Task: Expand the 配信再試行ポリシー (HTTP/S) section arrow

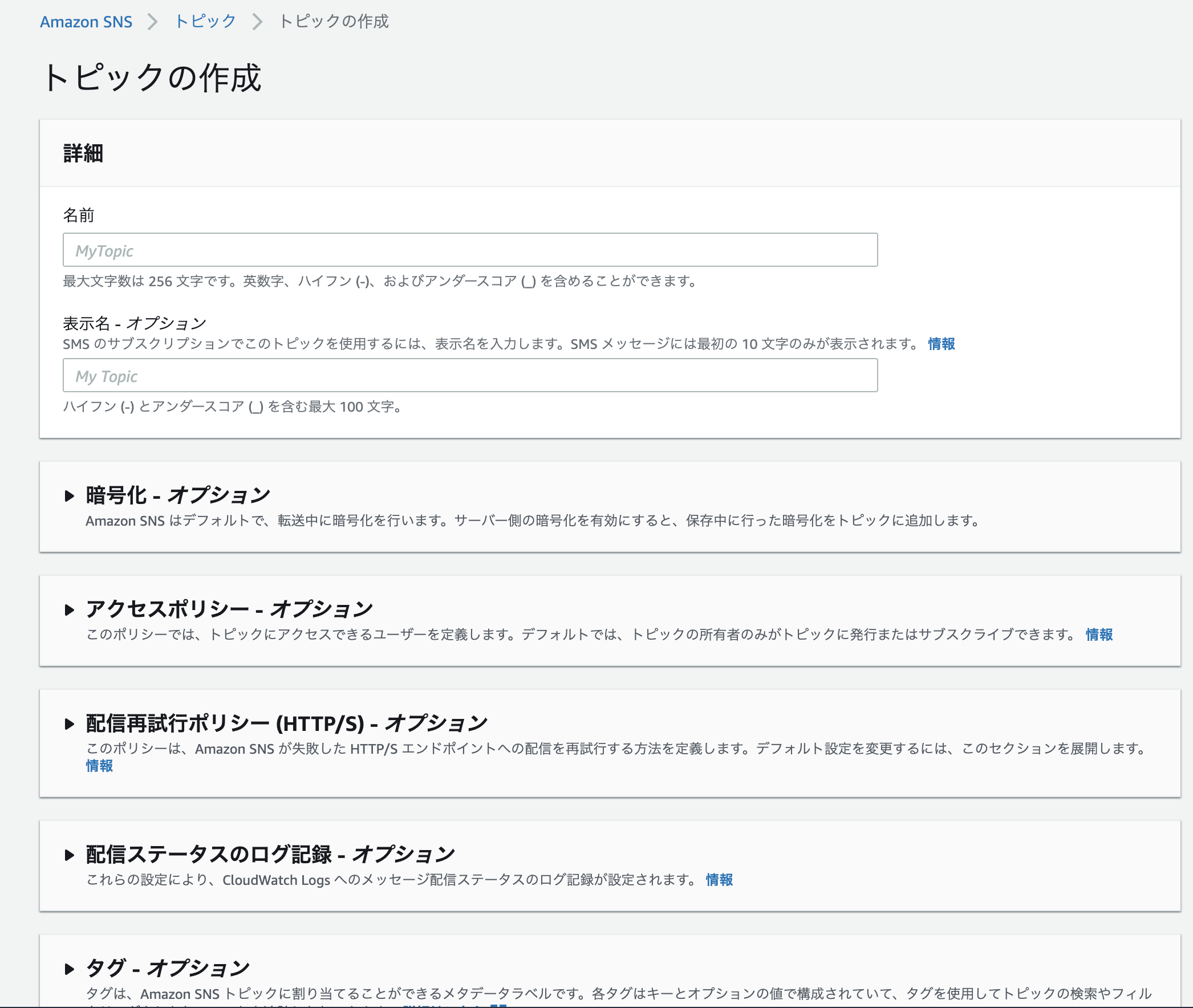Action: pyautogui.click(x=69, y=724)
